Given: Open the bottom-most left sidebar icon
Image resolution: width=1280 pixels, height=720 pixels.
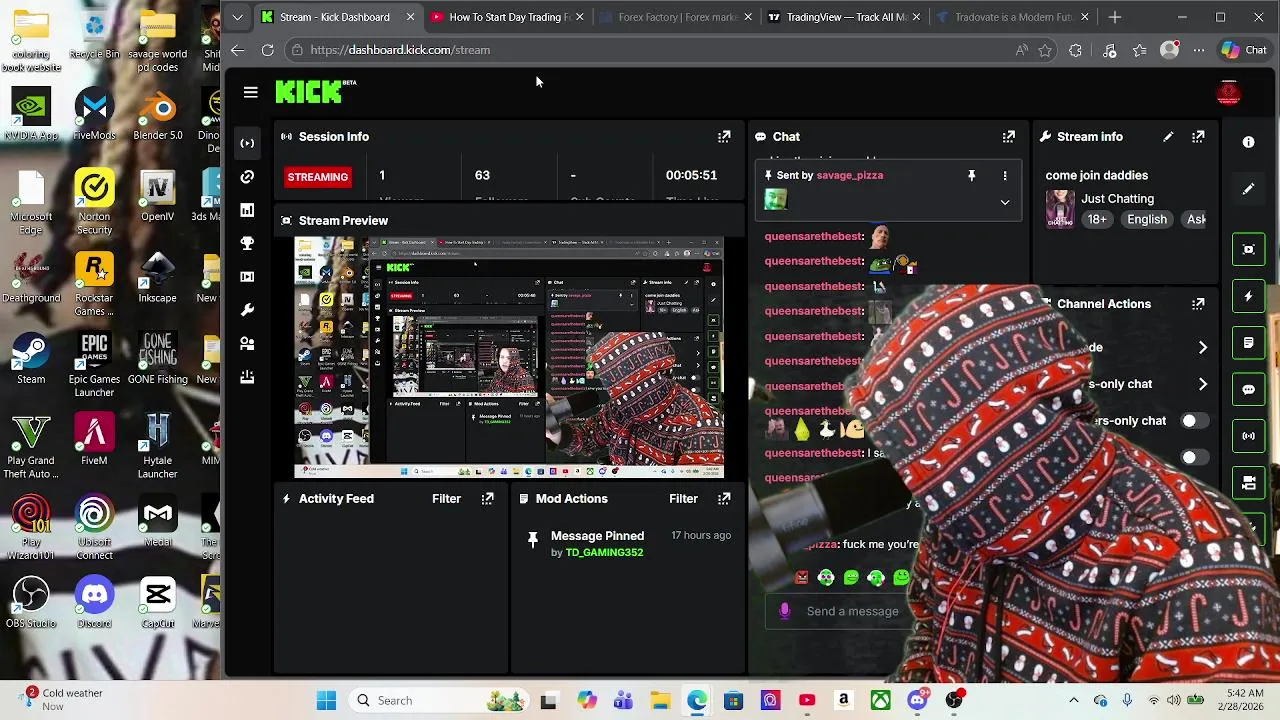Looking at the screenshot, I should 247,377.
